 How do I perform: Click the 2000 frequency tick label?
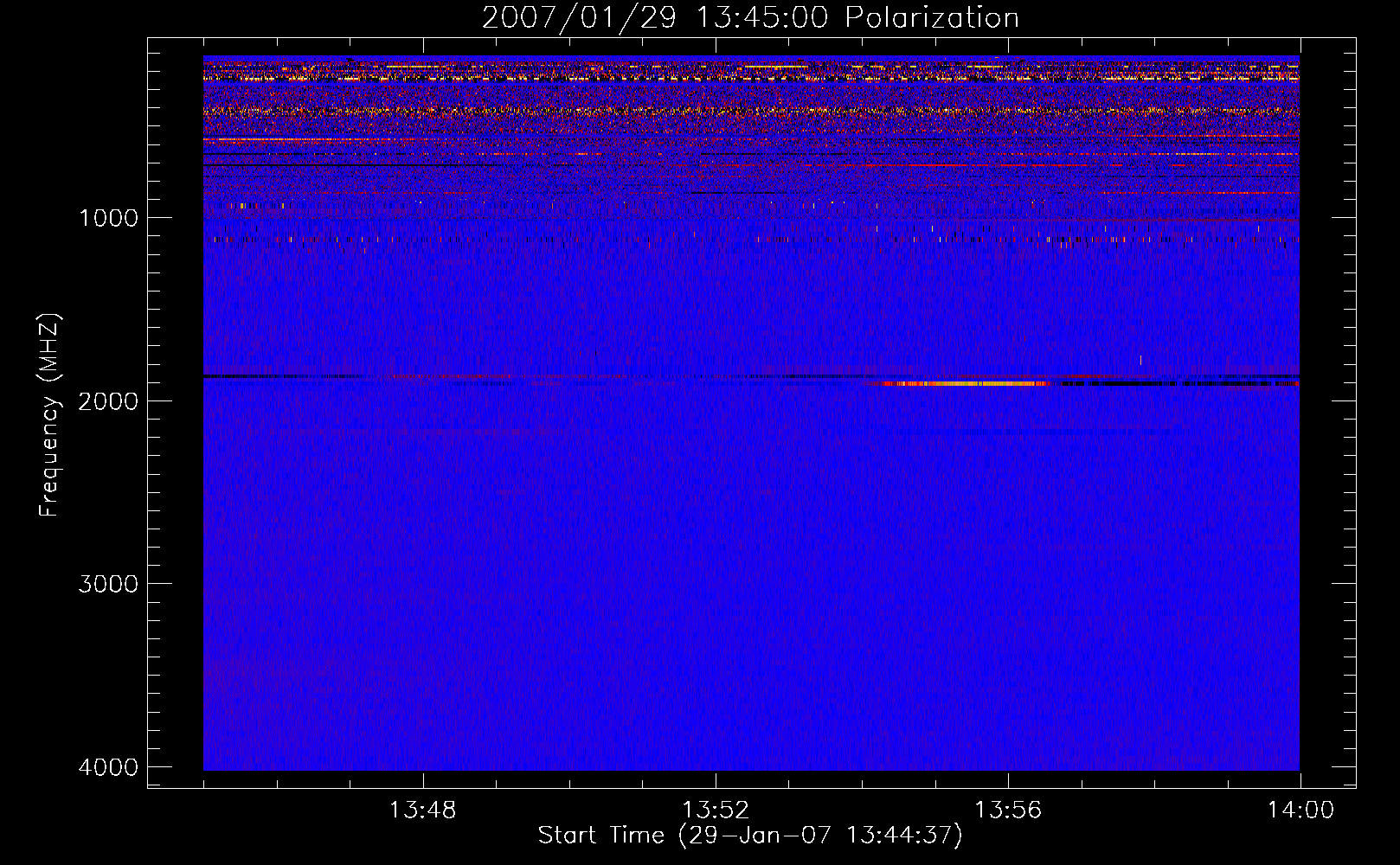108,400
